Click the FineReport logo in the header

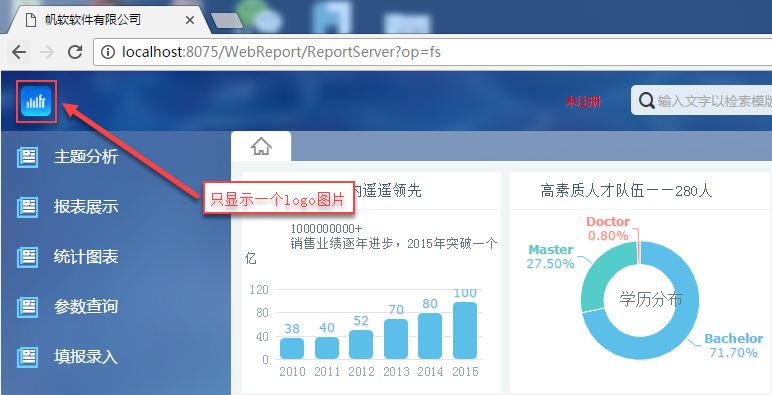coord(36,101)
